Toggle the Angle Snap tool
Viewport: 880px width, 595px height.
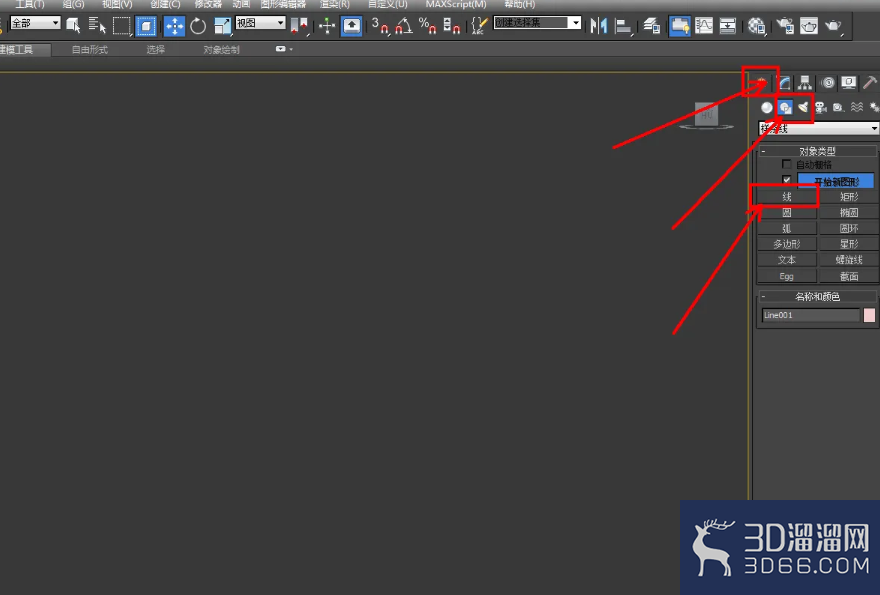coord(404,26)
